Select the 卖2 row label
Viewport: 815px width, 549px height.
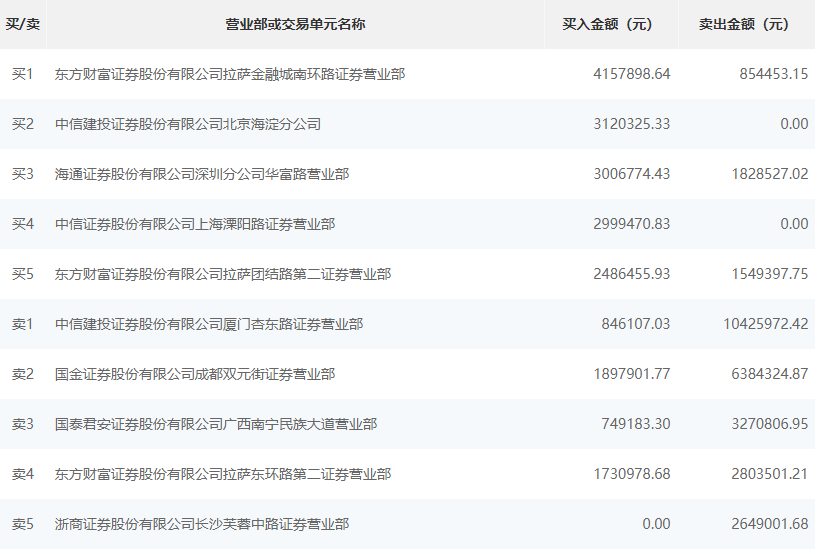(x=22, y=374)
